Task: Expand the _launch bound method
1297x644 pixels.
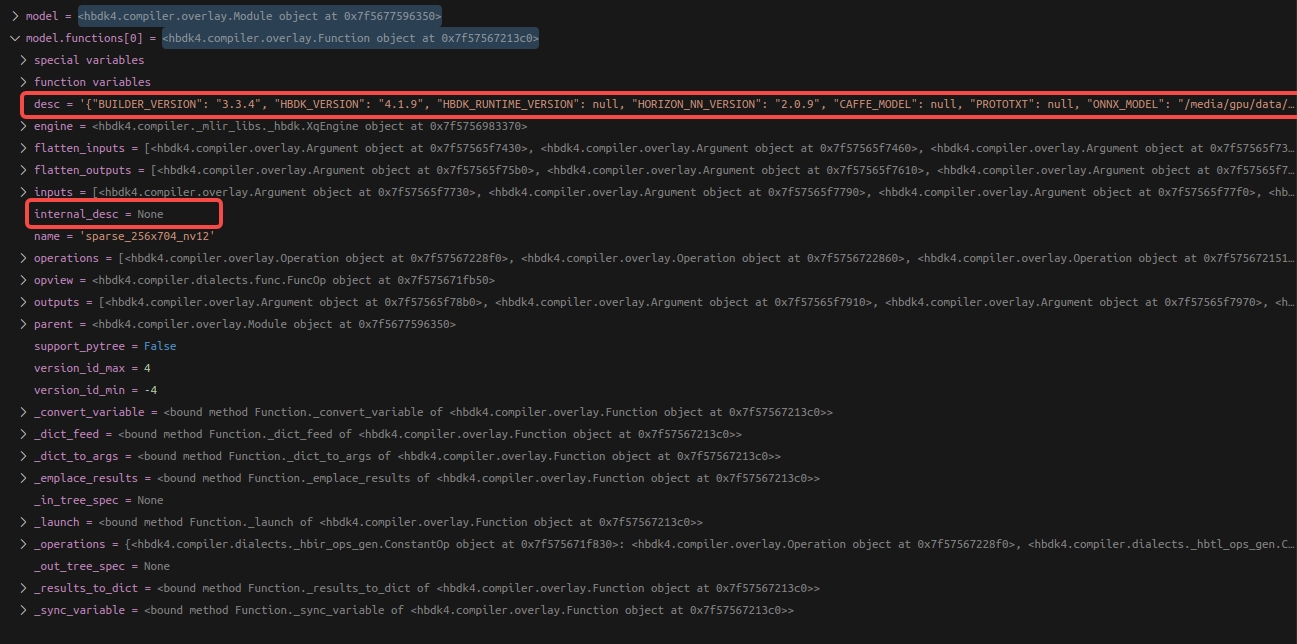Action: click(x=24, y=523)
